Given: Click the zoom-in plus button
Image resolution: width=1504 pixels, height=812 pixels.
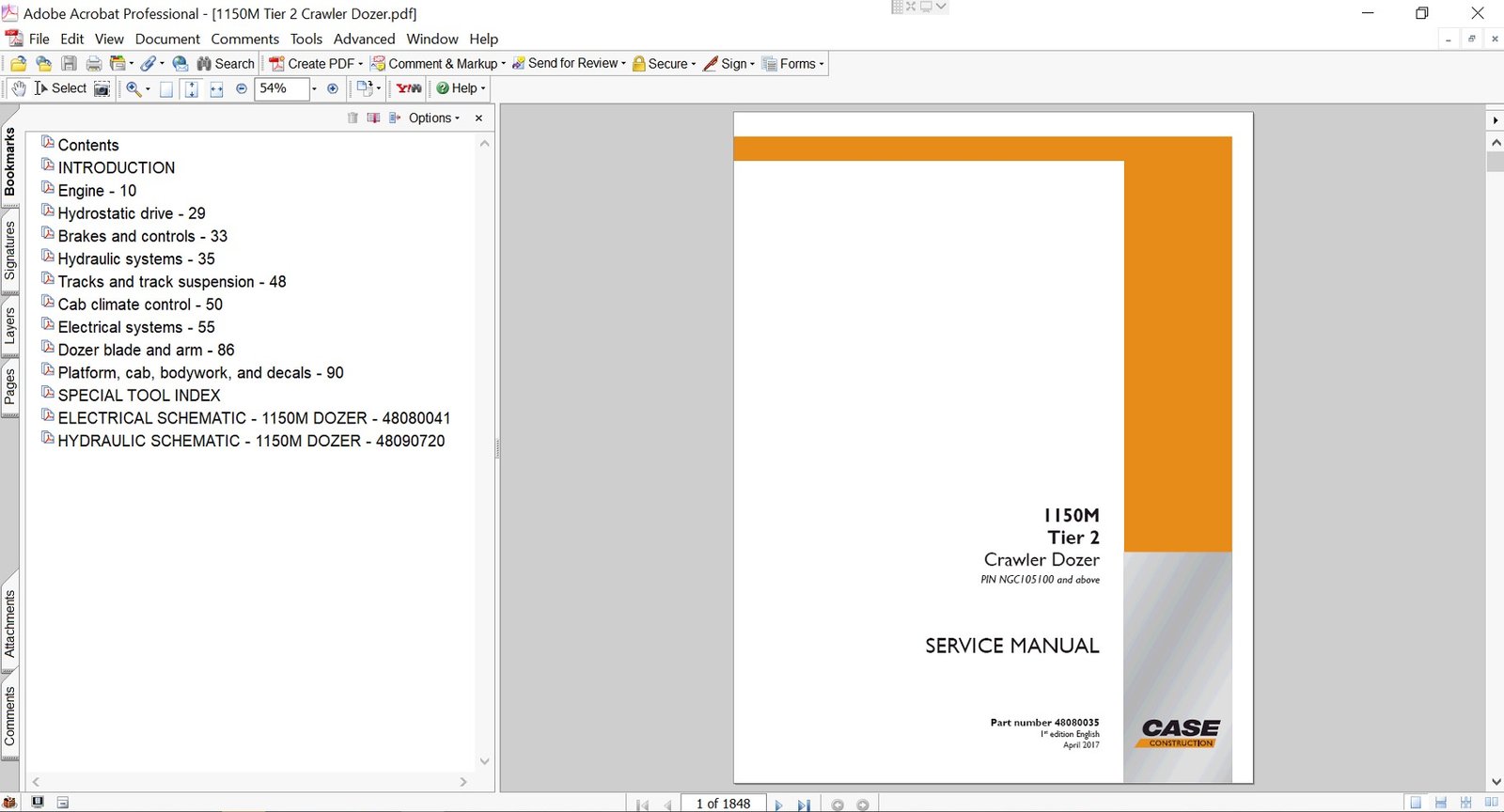Looking at the screenshot, I should [333, 88].
